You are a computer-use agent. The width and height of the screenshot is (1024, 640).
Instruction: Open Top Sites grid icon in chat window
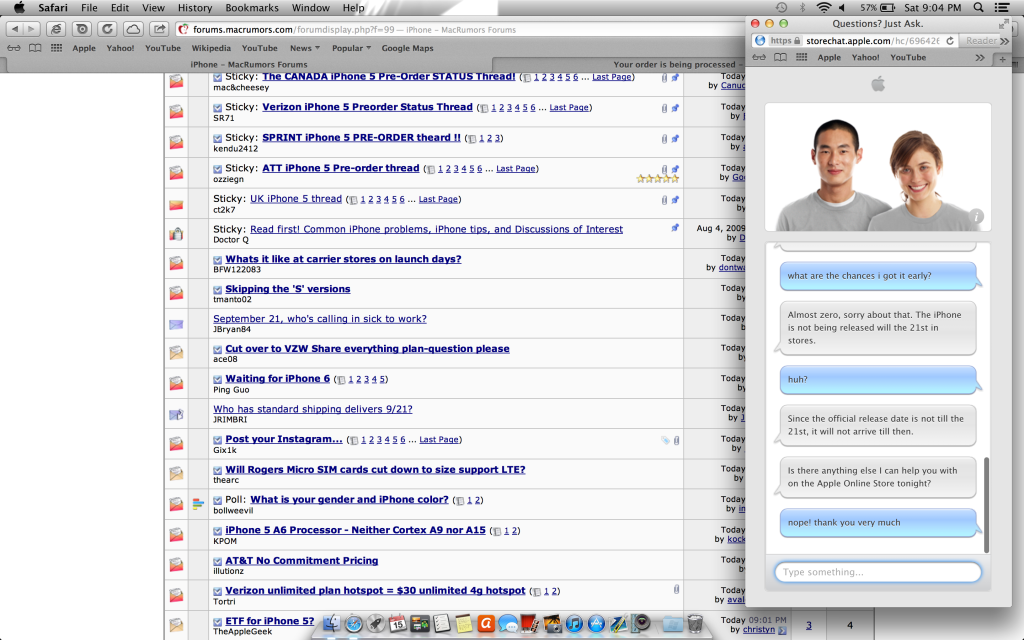[801, 57]
